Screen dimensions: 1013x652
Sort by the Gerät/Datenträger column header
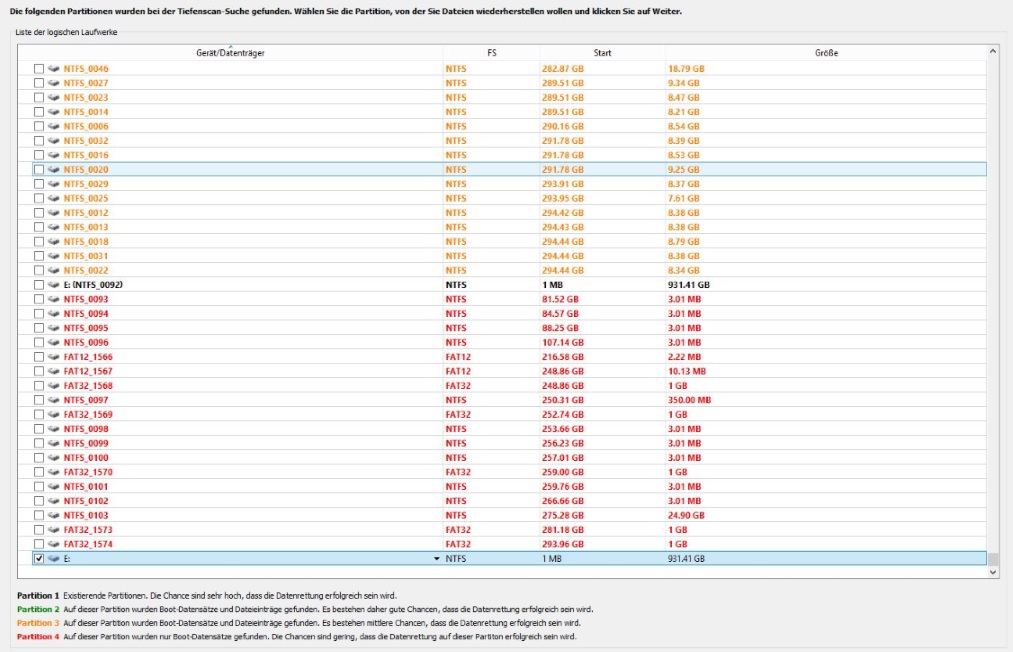(230, 52)
